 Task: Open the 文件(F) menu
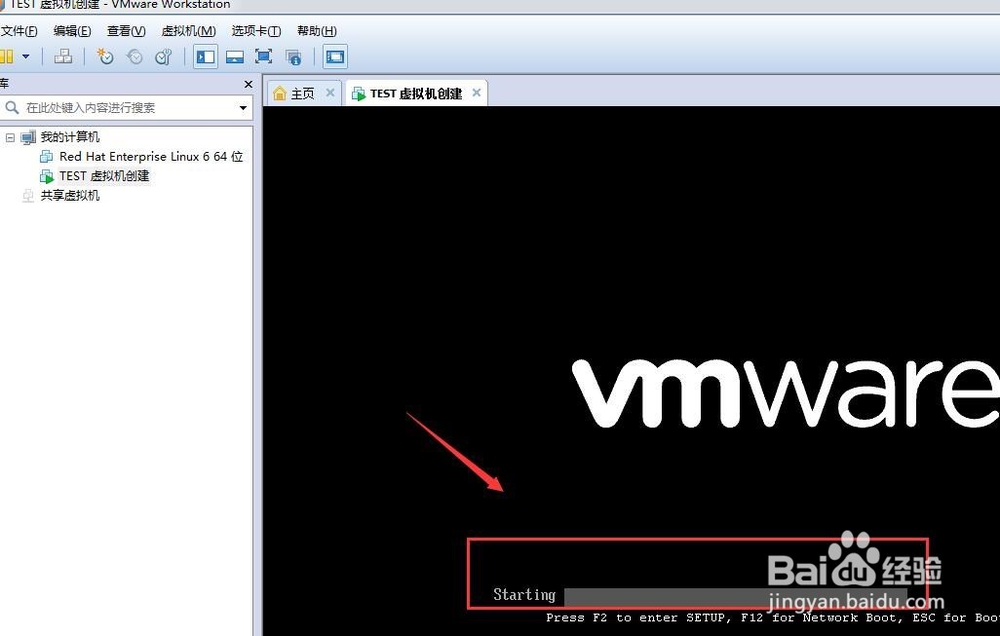pyautogui.click(x=19, y=31)
